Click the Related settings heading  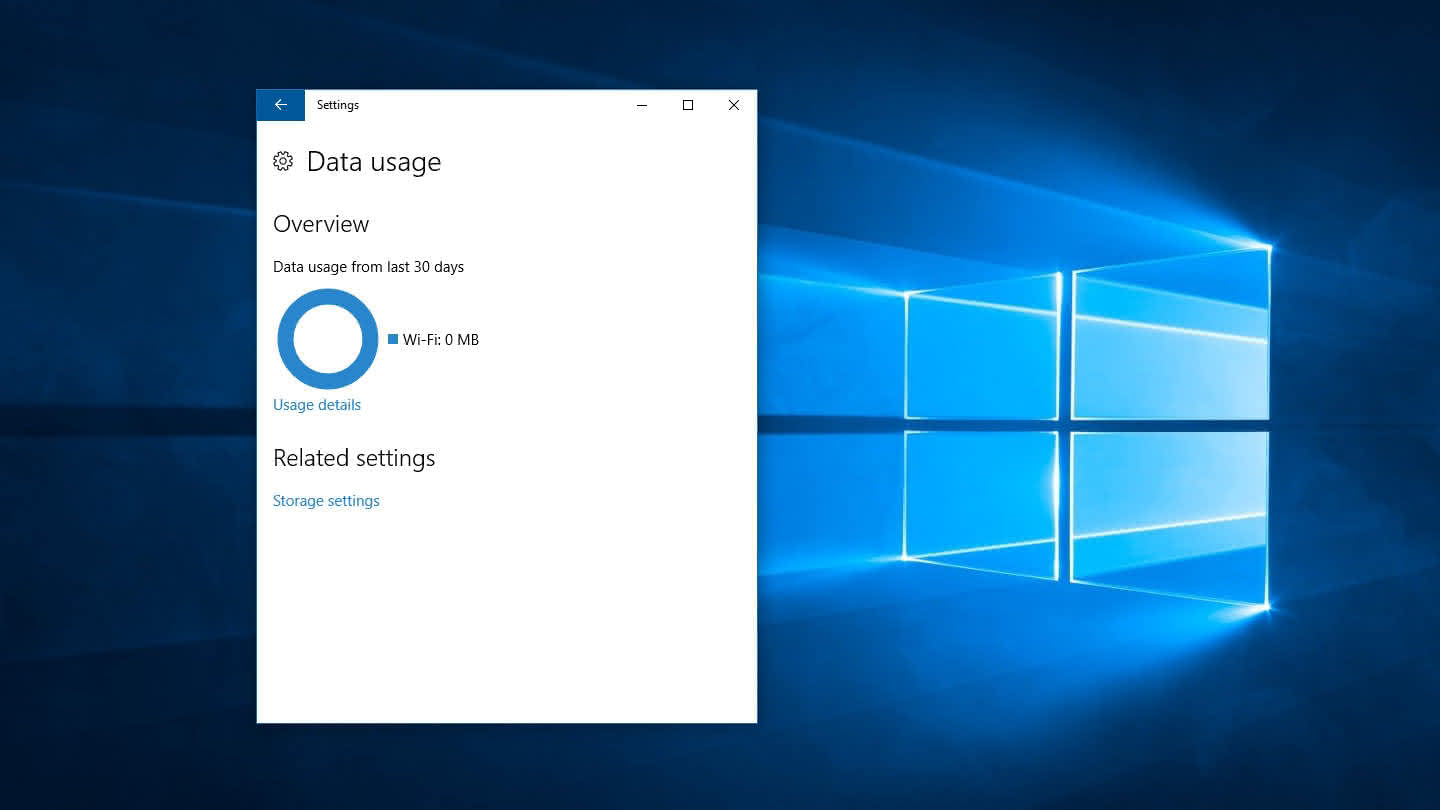[x=354, y=458]
